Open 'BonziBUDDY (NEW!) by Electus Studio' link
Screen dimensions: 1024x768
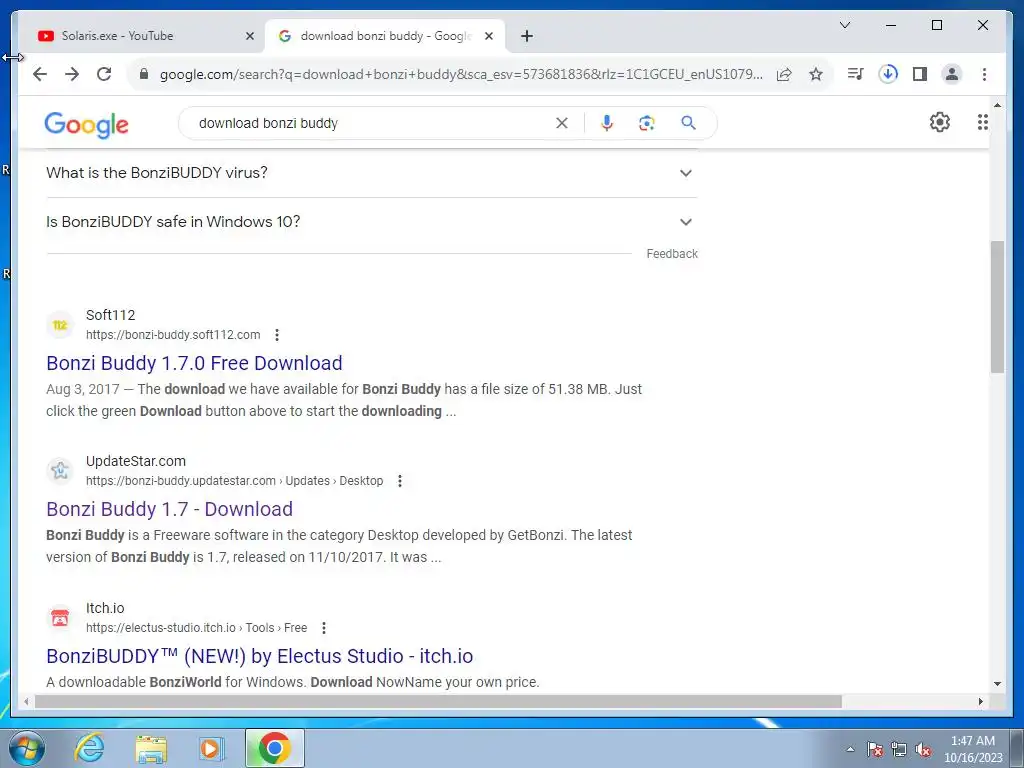(259, 656)
